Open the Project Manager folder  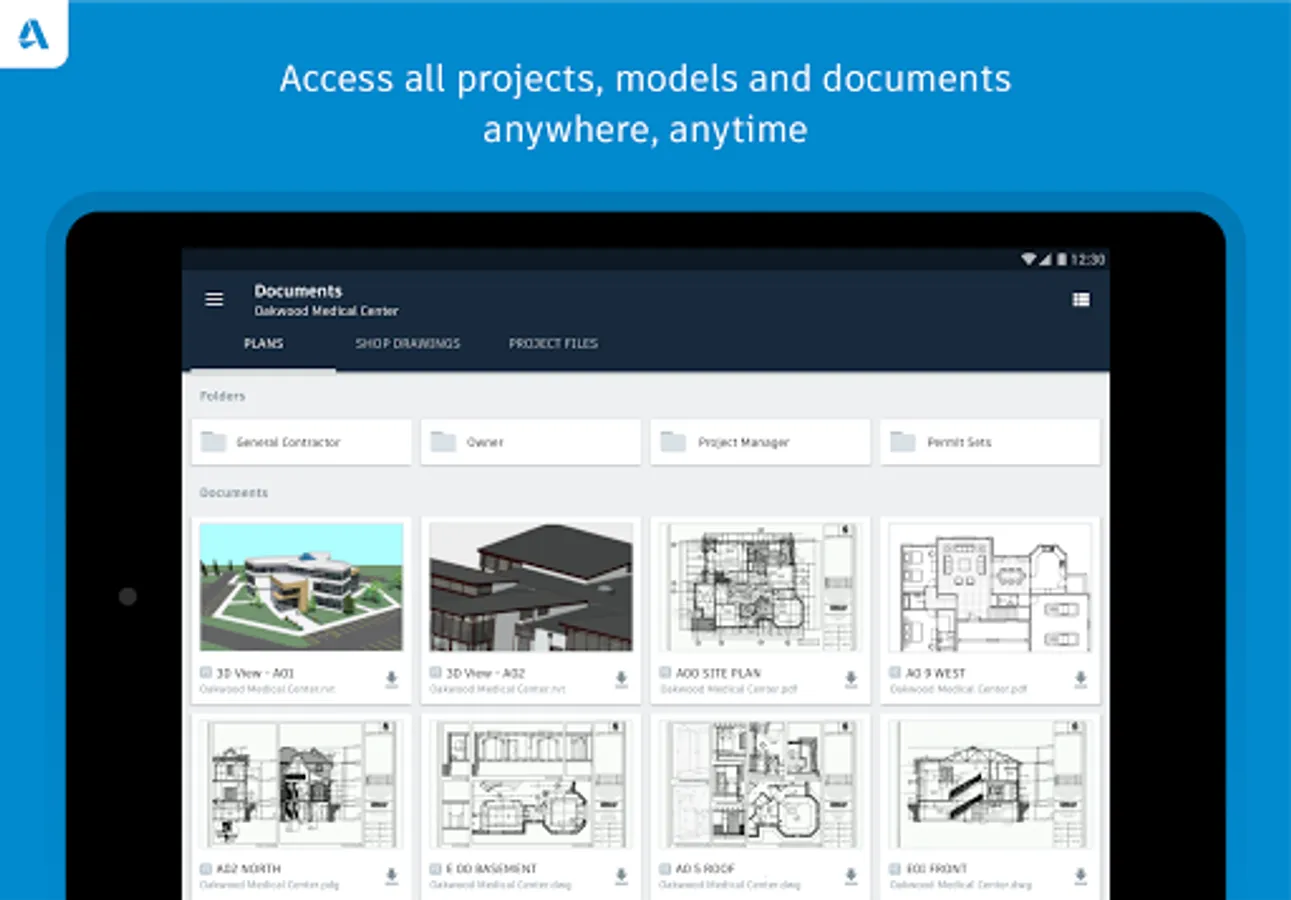760,442
